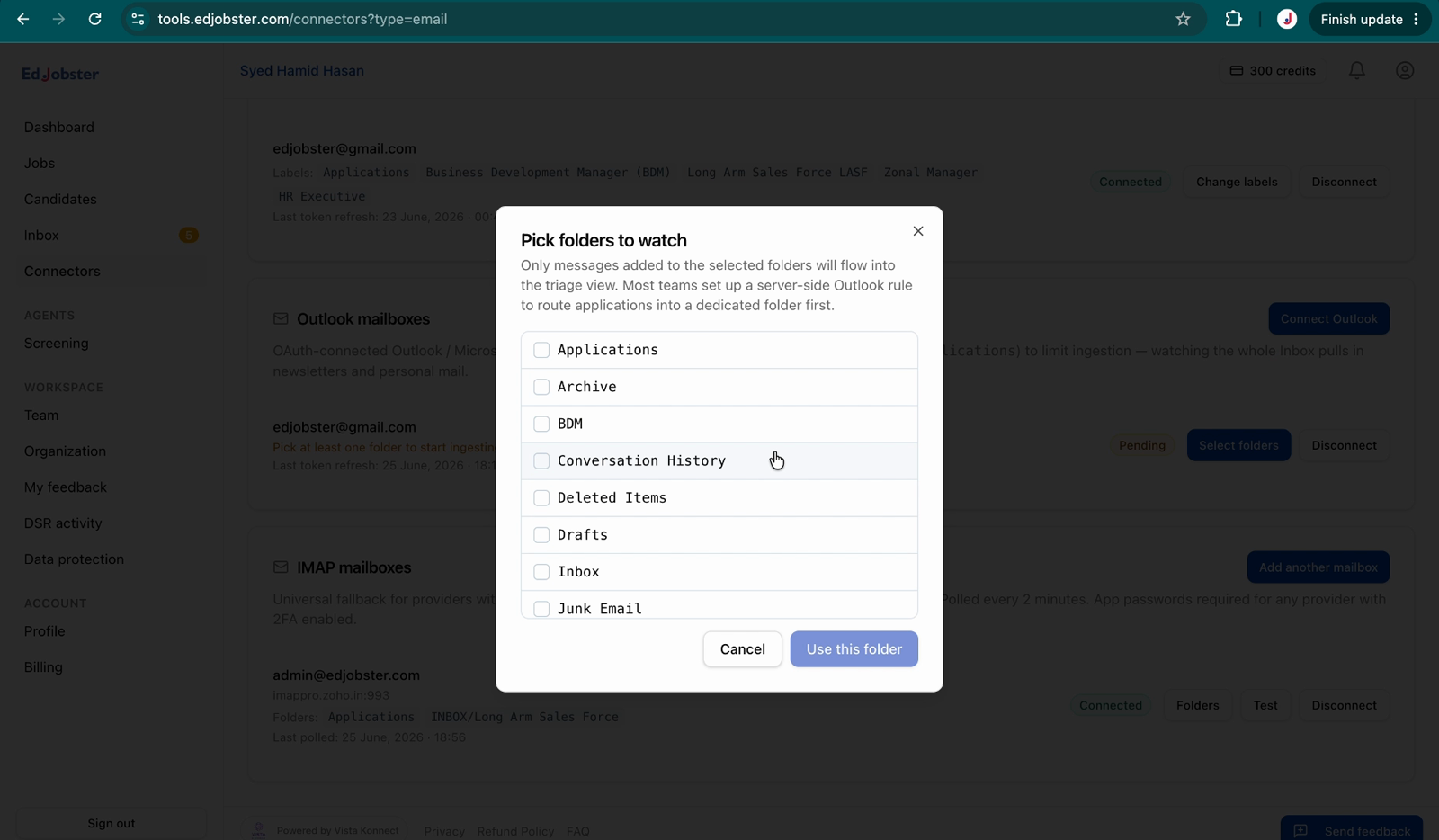Close the Pick folders dialog
The width and height of the screenshot is (1439, 840).
pyautogui.click(x=918, y=231)
